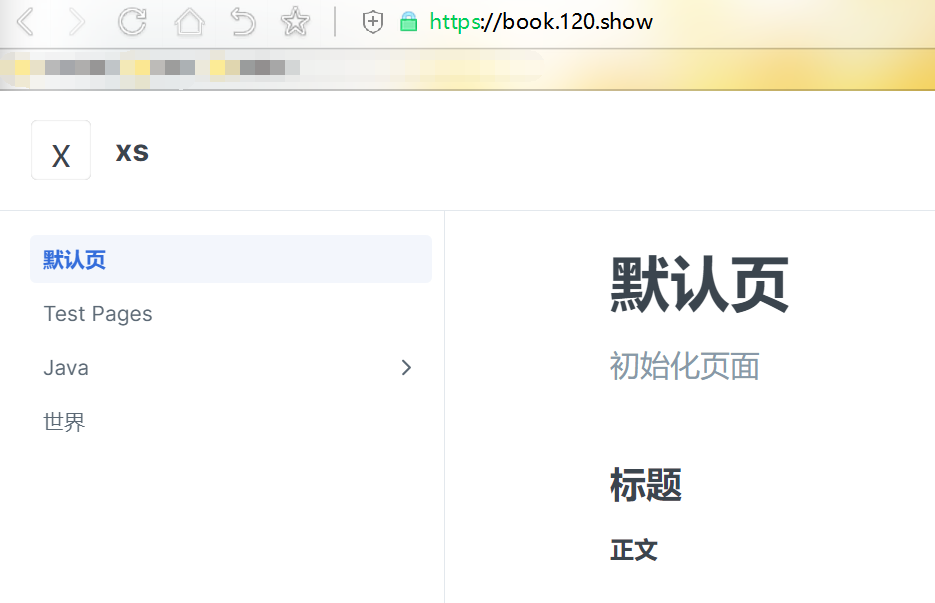The height and width of the screenshot is (603, 935).
Task: Click the 标题 section heading
Action: pyautogui.click(x=646, y=486)
